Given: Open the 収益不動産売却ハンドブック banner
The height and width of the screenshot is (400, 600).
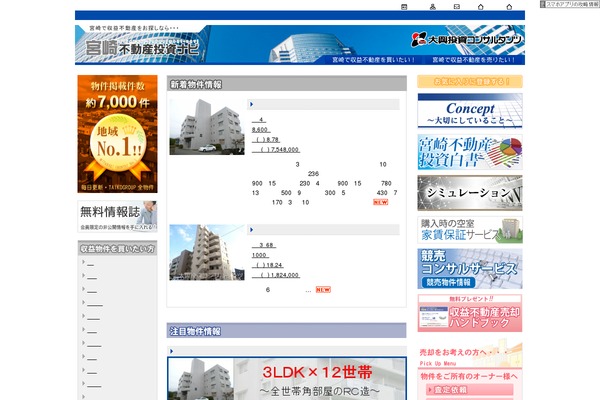Looking at the screenshot, I should 470,313.
